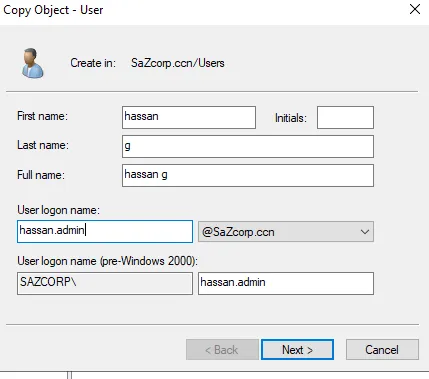Click the Last name: label
The height and width of the screenshot is (379, 429).
point(43,145)
